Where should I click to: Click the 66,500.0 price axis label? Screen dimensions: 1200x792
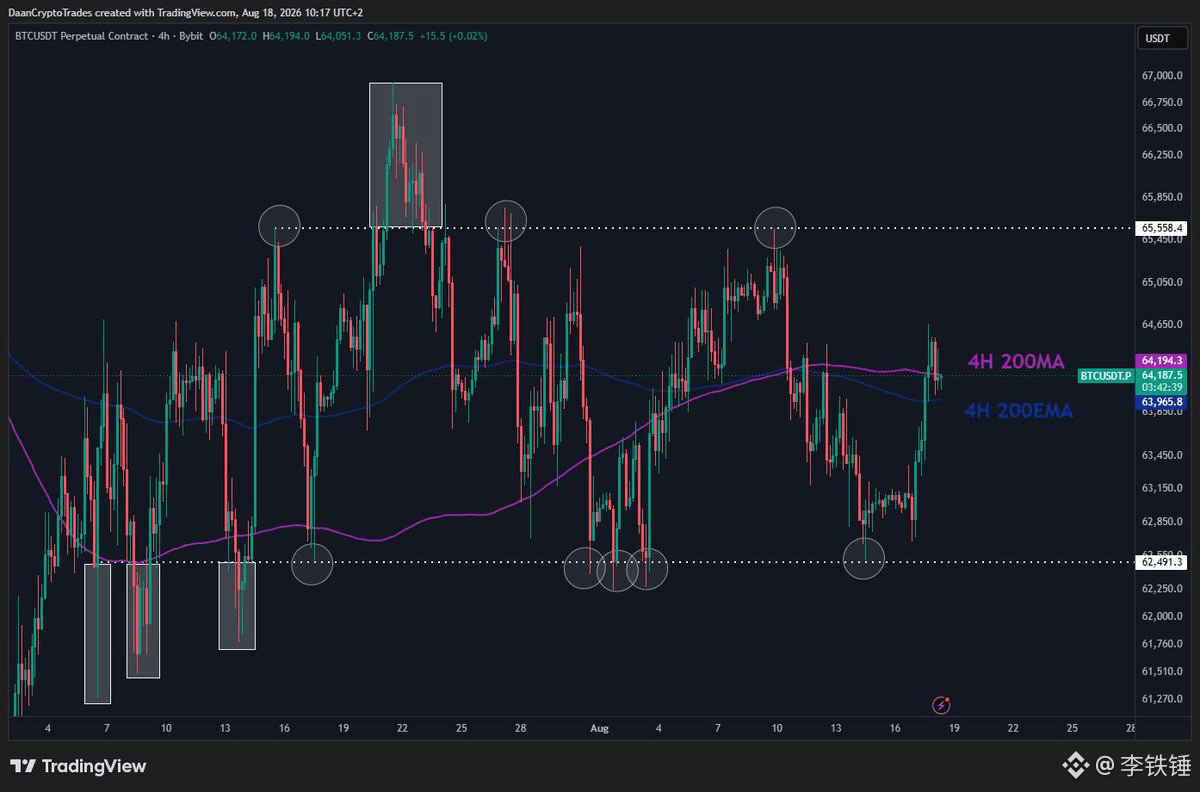point(1161,128)
